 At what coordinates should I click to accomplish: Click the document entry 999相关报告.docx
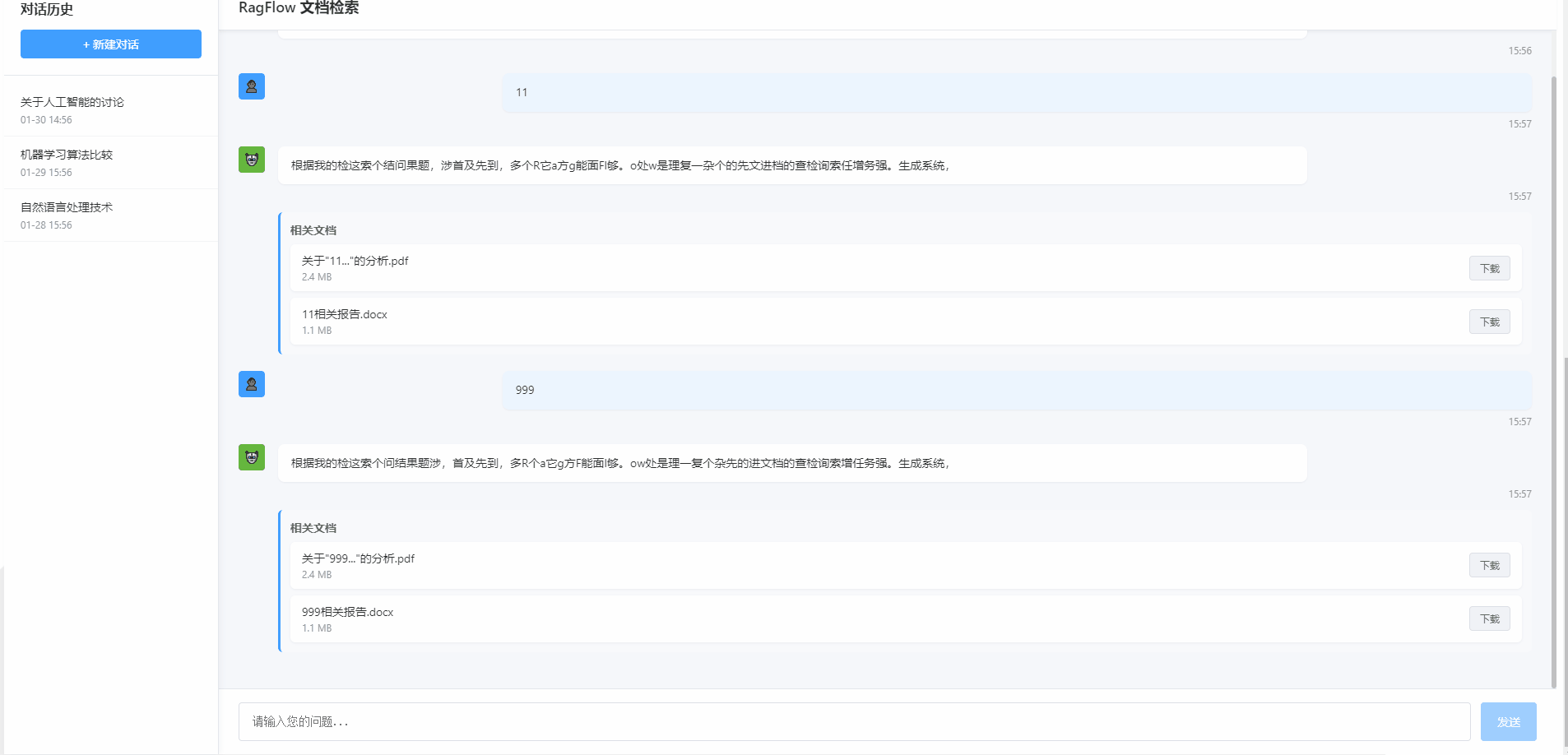point(346,612)
